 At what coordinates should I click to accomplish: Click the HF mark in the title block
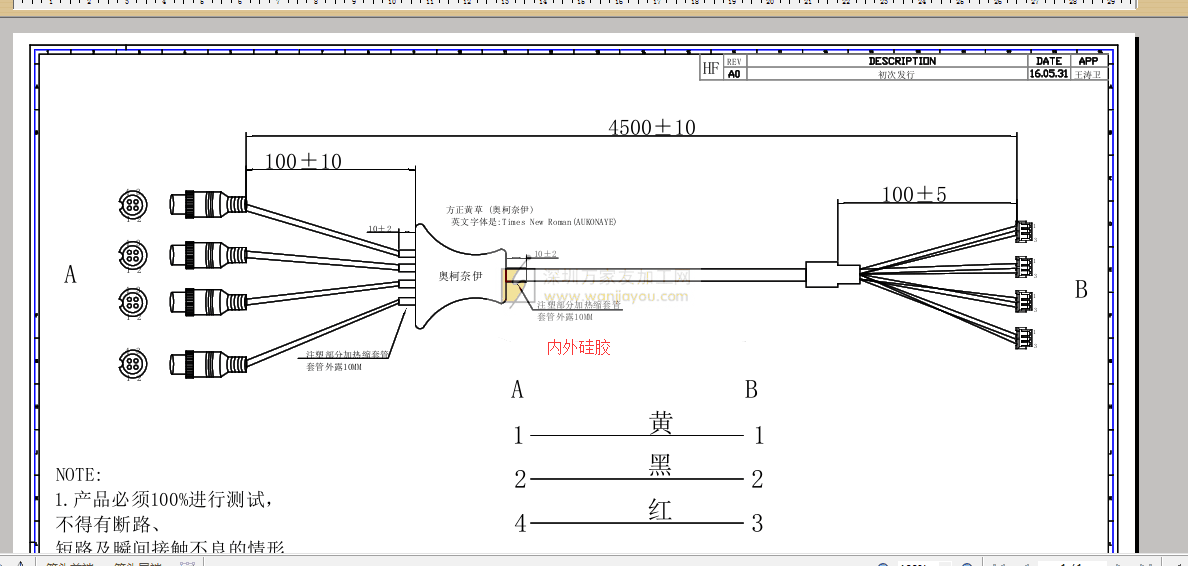(x=710, y=68)
